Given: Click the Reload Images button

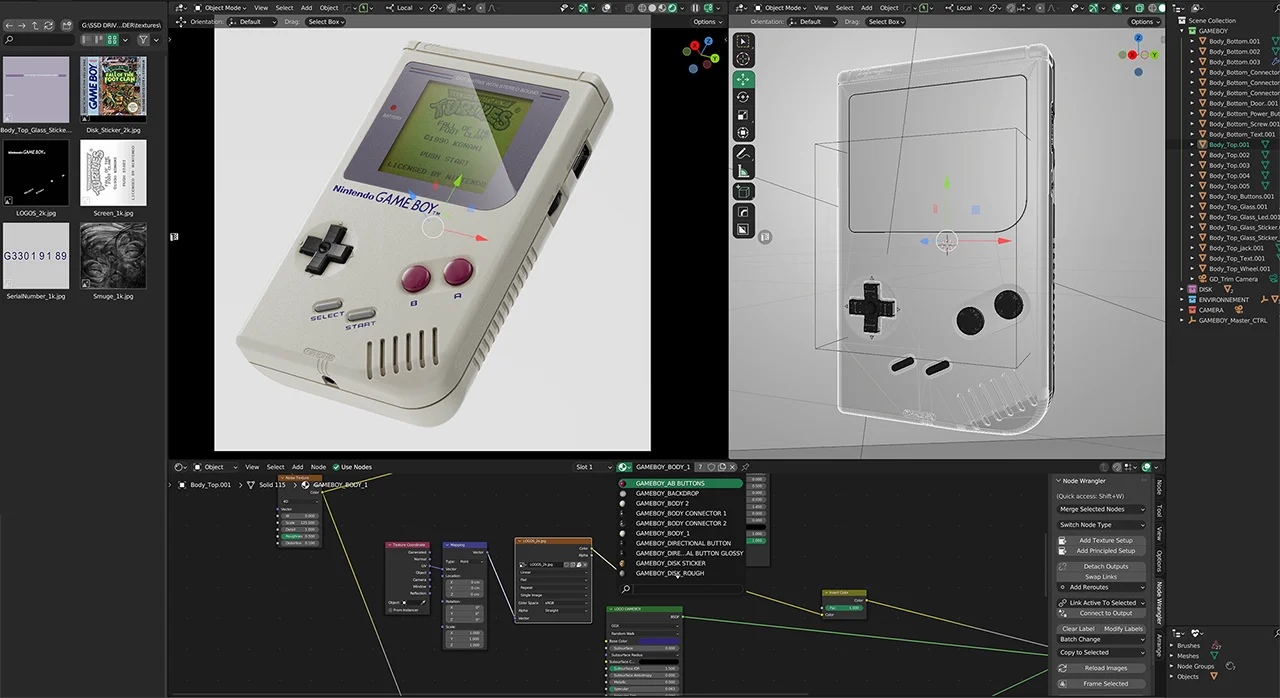Looking at the screenshot, I should tap(1105, 668).
